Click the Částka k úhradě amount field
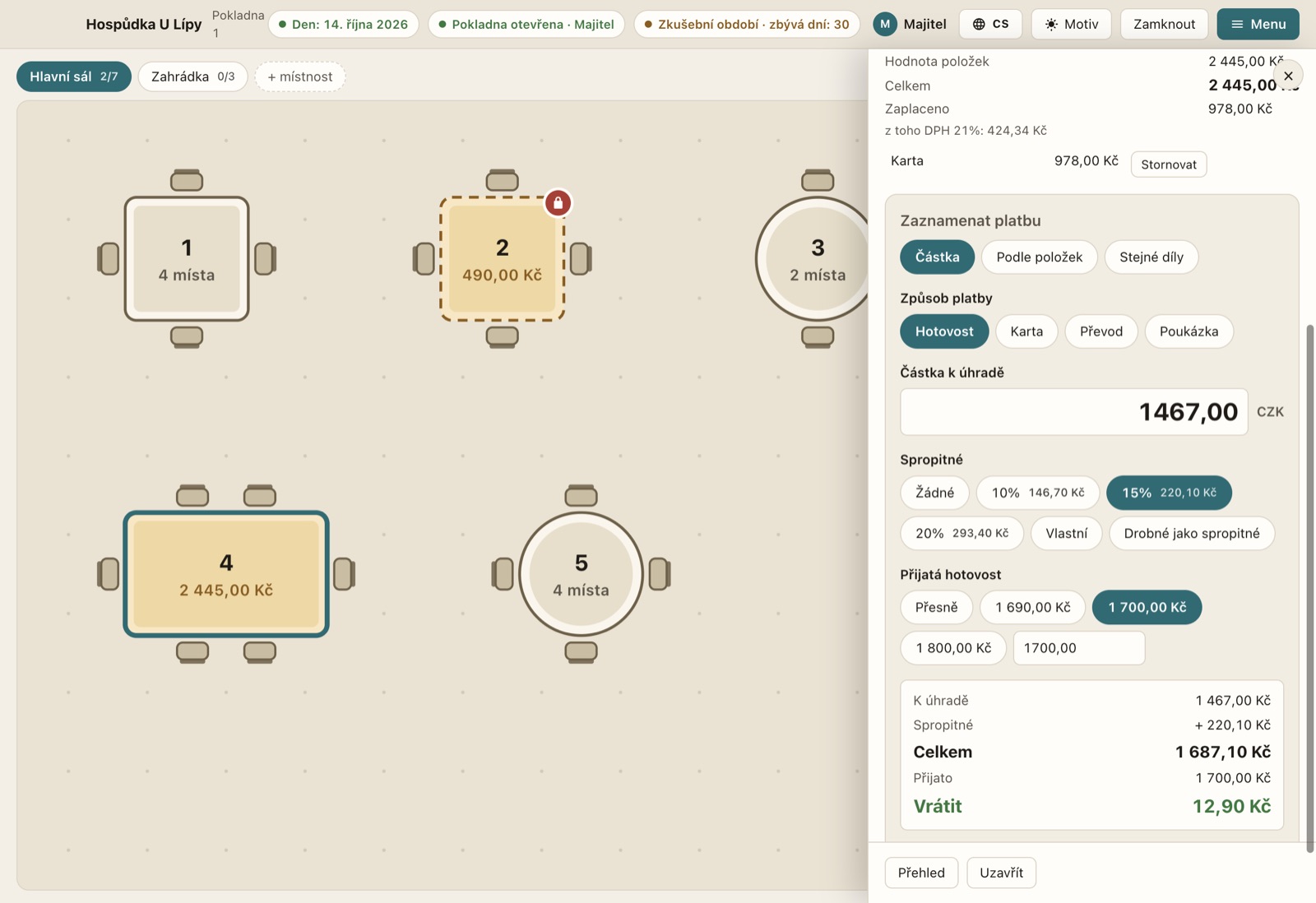The height and width of the screenshot is (903, 1316). [1073, 412]
